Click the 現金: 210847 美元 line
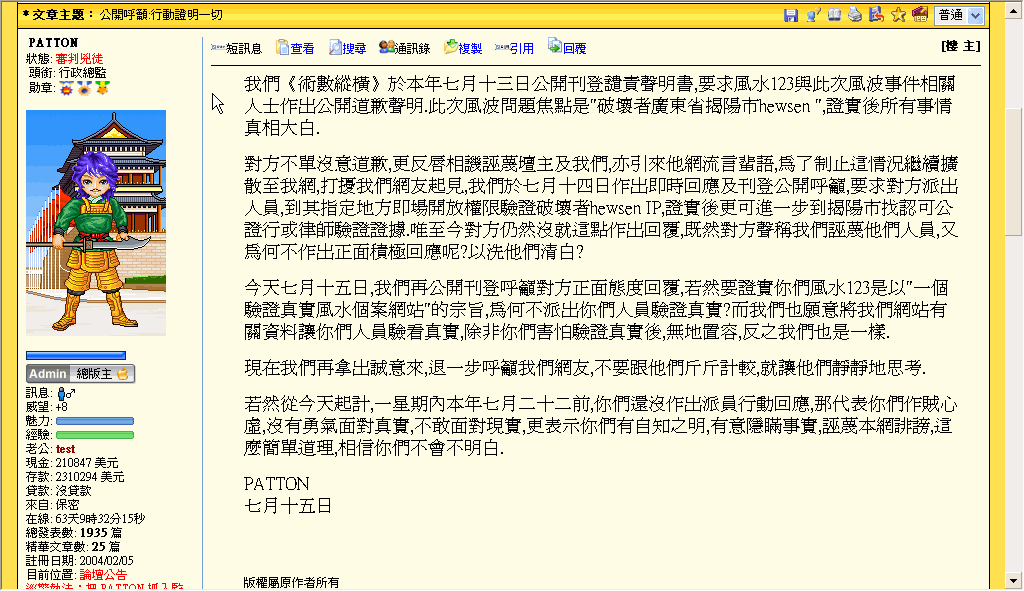This screenshot has width=1024, height=591. [x=72, y=463]
